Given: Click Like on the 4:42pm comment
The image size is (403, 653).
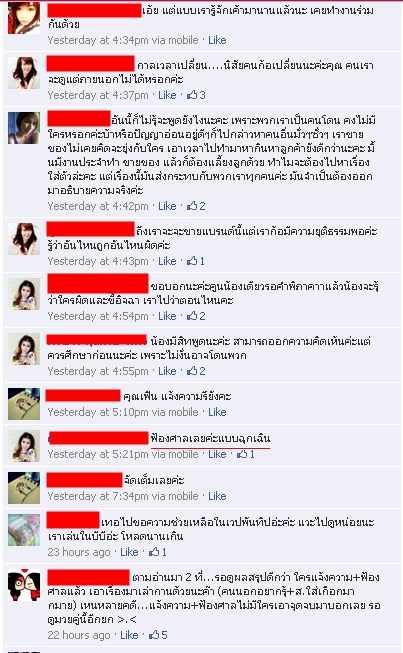Looking at the screenshot, I should tap(167, 206).
